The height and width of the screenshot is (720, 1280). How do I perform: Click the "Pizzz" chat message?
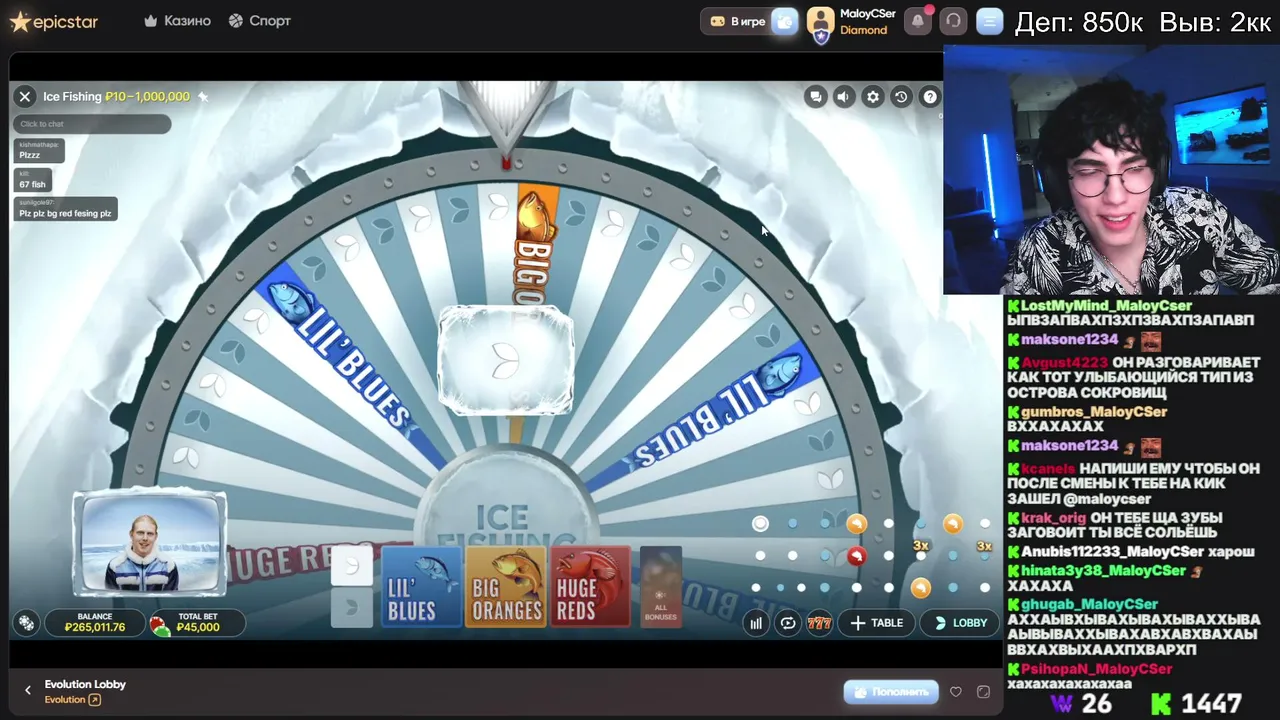tap(38, 151)
